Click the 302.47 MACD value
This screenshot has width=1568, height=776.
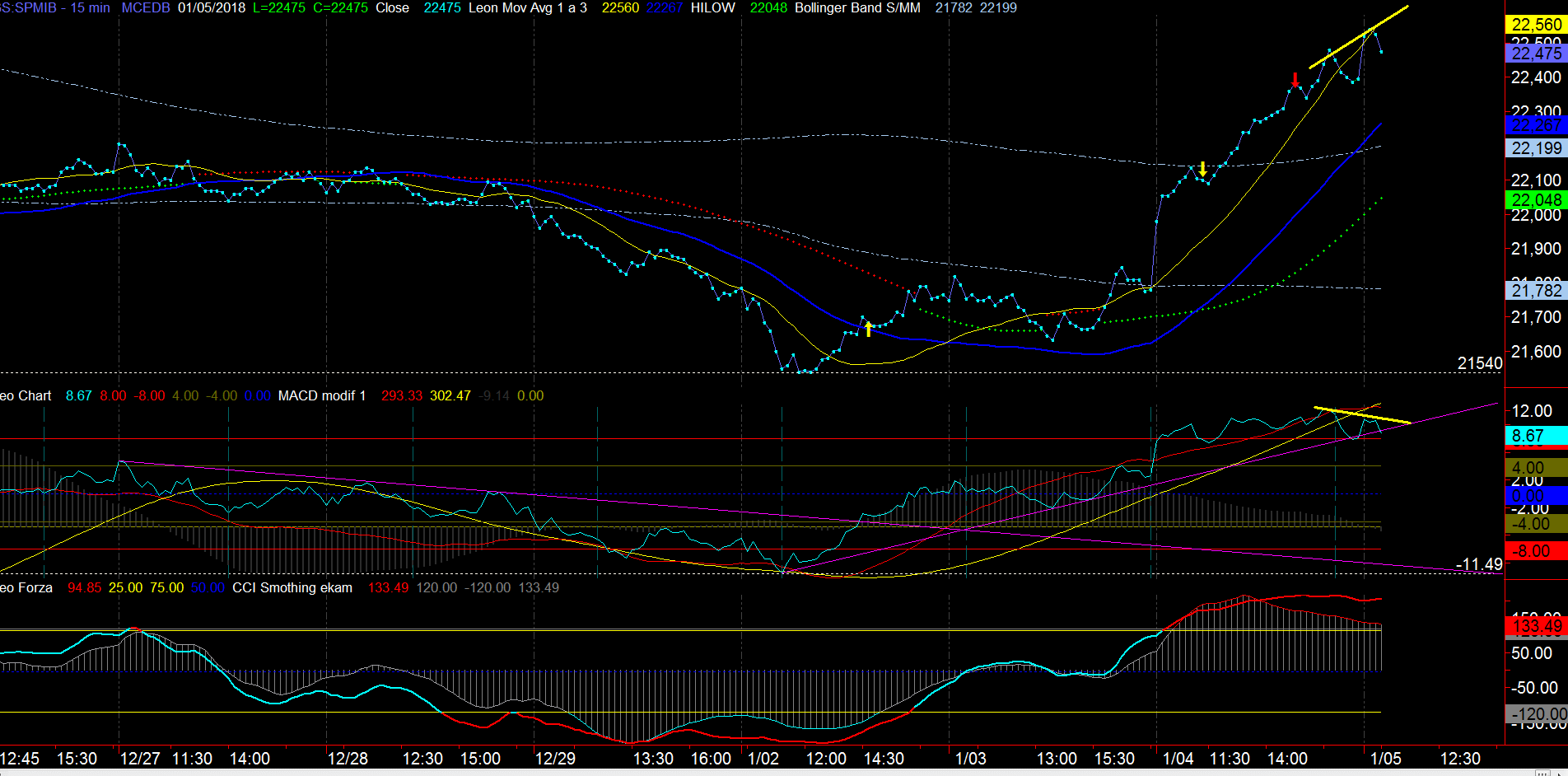pyautogui.click(x=450, y=396)
